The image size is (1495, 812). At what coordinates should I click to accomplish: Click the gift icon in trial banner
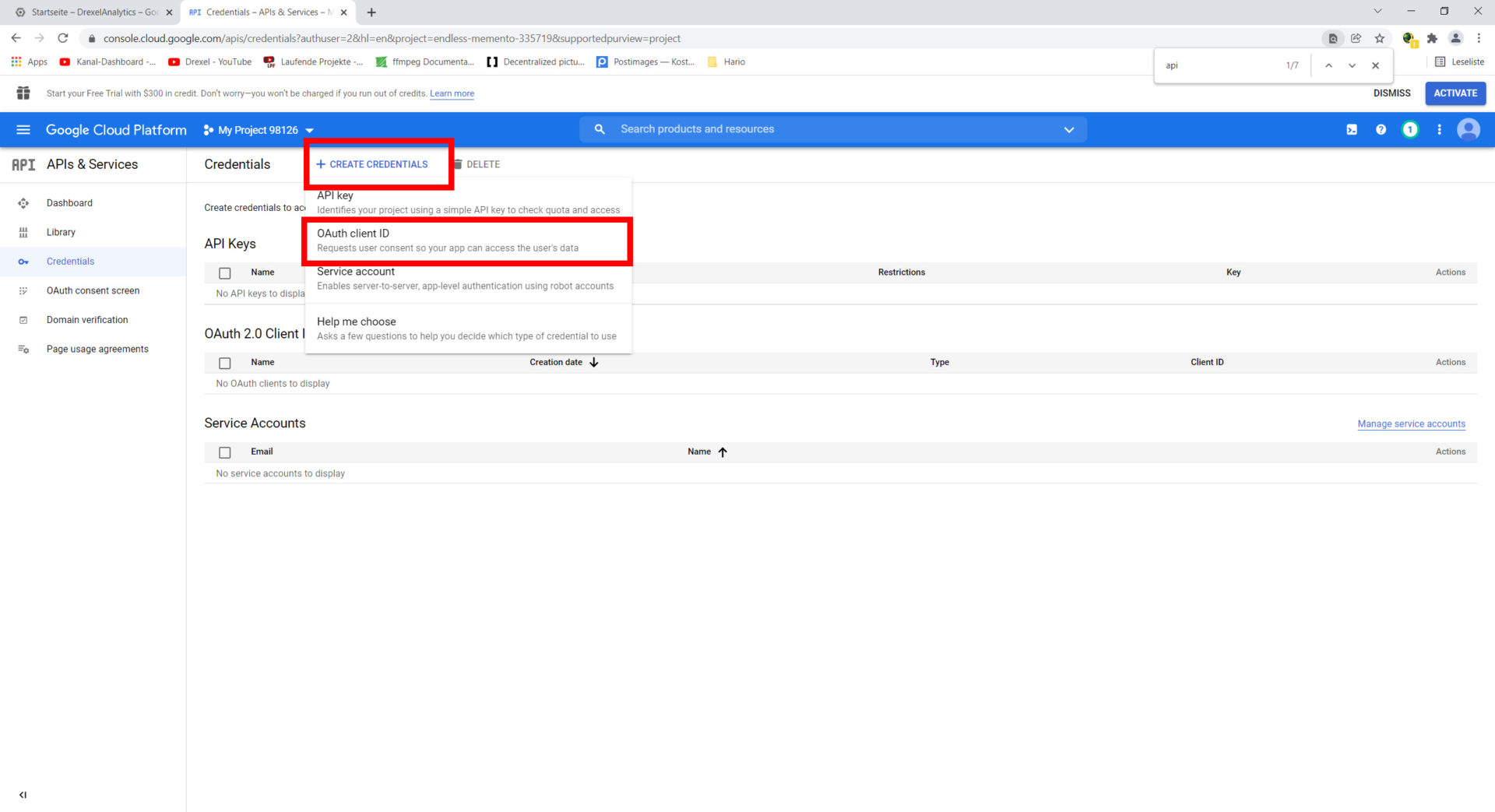[23, 93]
